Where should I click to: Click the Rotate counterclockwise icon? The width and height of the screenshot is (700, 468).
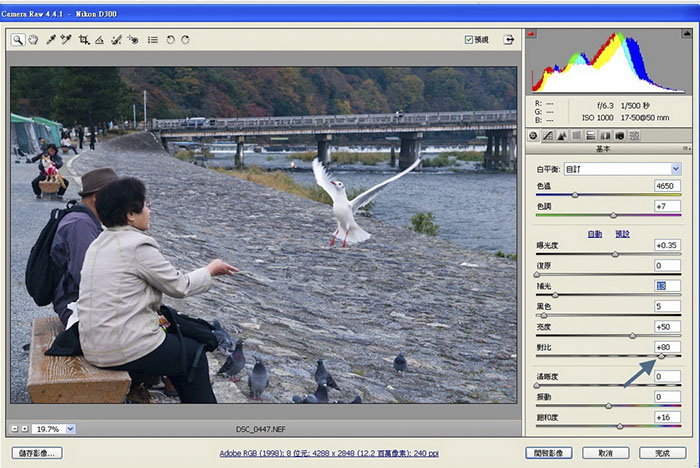pos(170,40)
